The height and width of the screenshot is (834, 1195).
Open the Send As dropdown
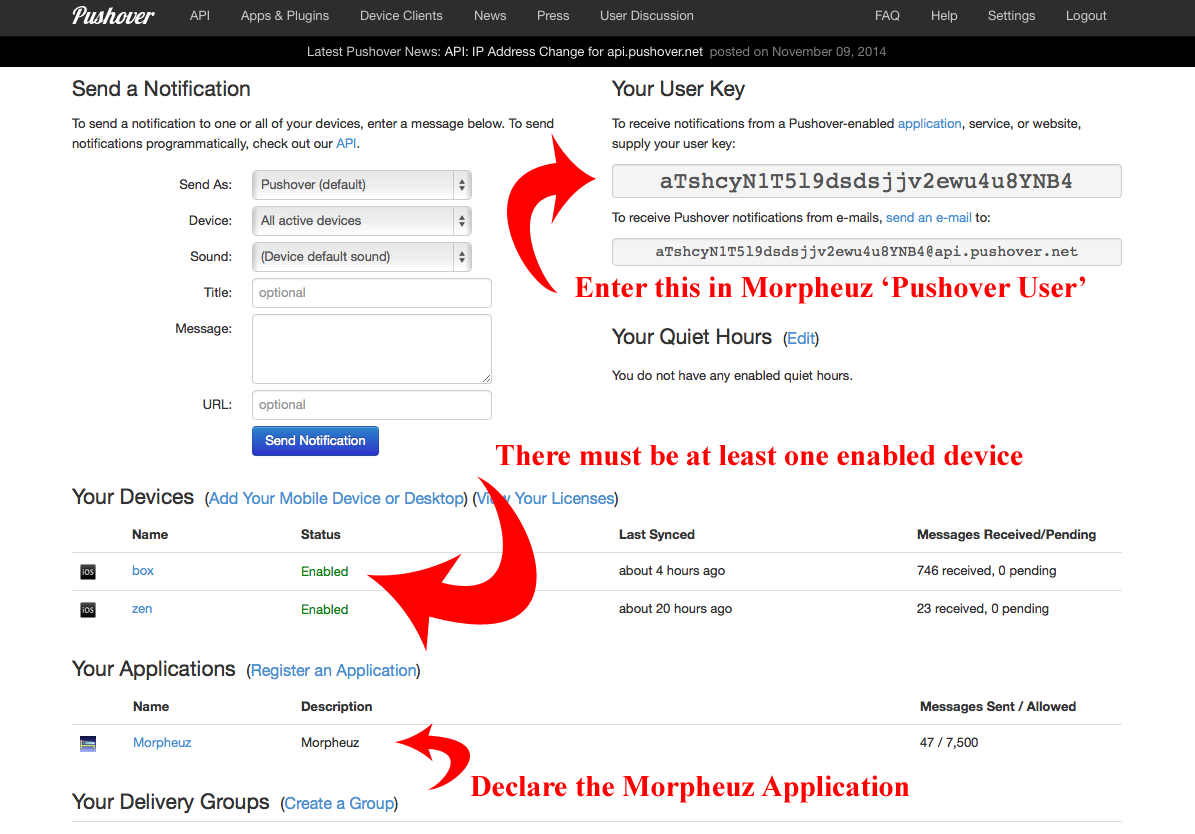tap(362, 184)
